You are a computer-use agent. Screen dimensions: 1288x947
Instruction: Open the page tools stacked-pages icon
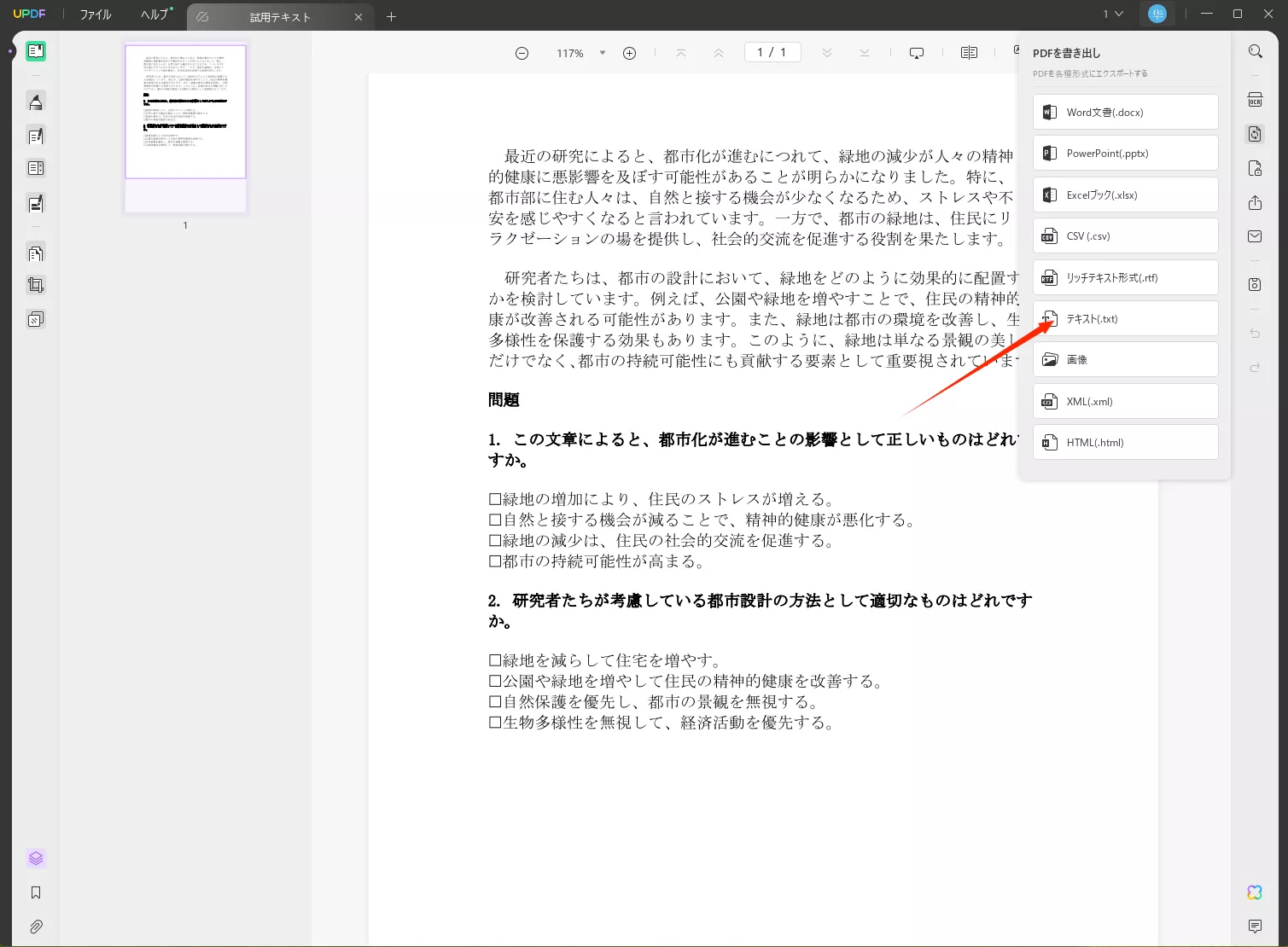click(36, 320)
